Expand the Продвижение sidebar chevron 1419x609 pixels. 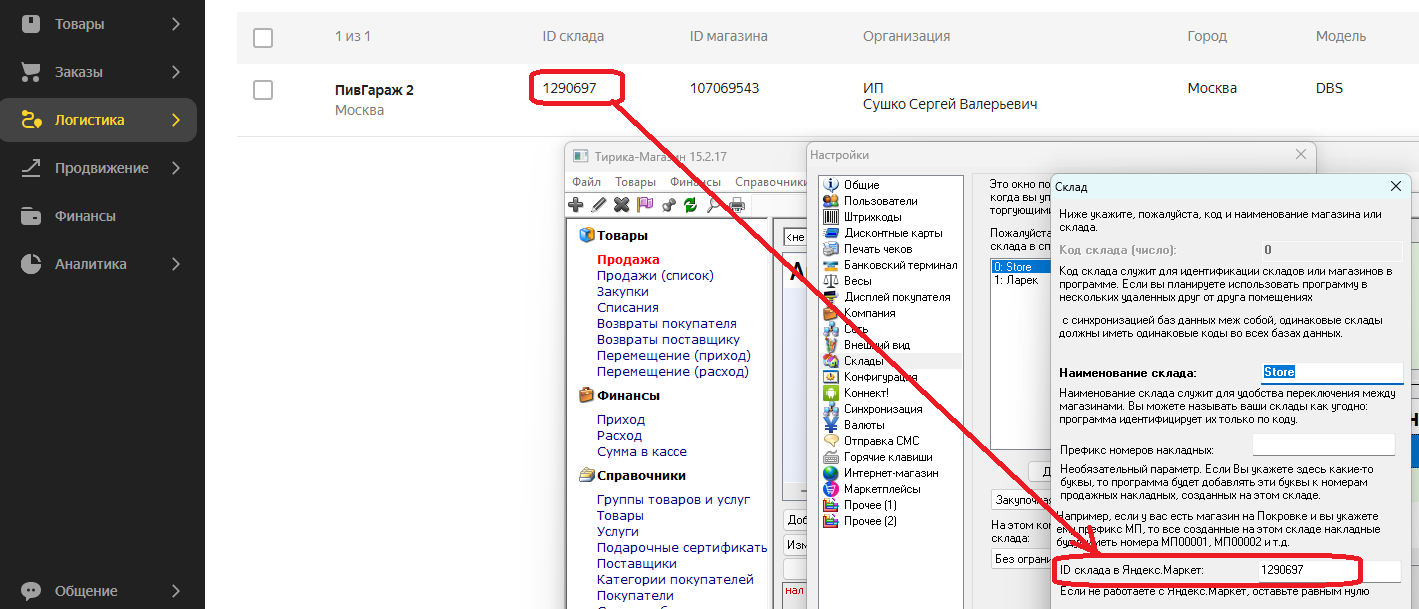point(176,168)
